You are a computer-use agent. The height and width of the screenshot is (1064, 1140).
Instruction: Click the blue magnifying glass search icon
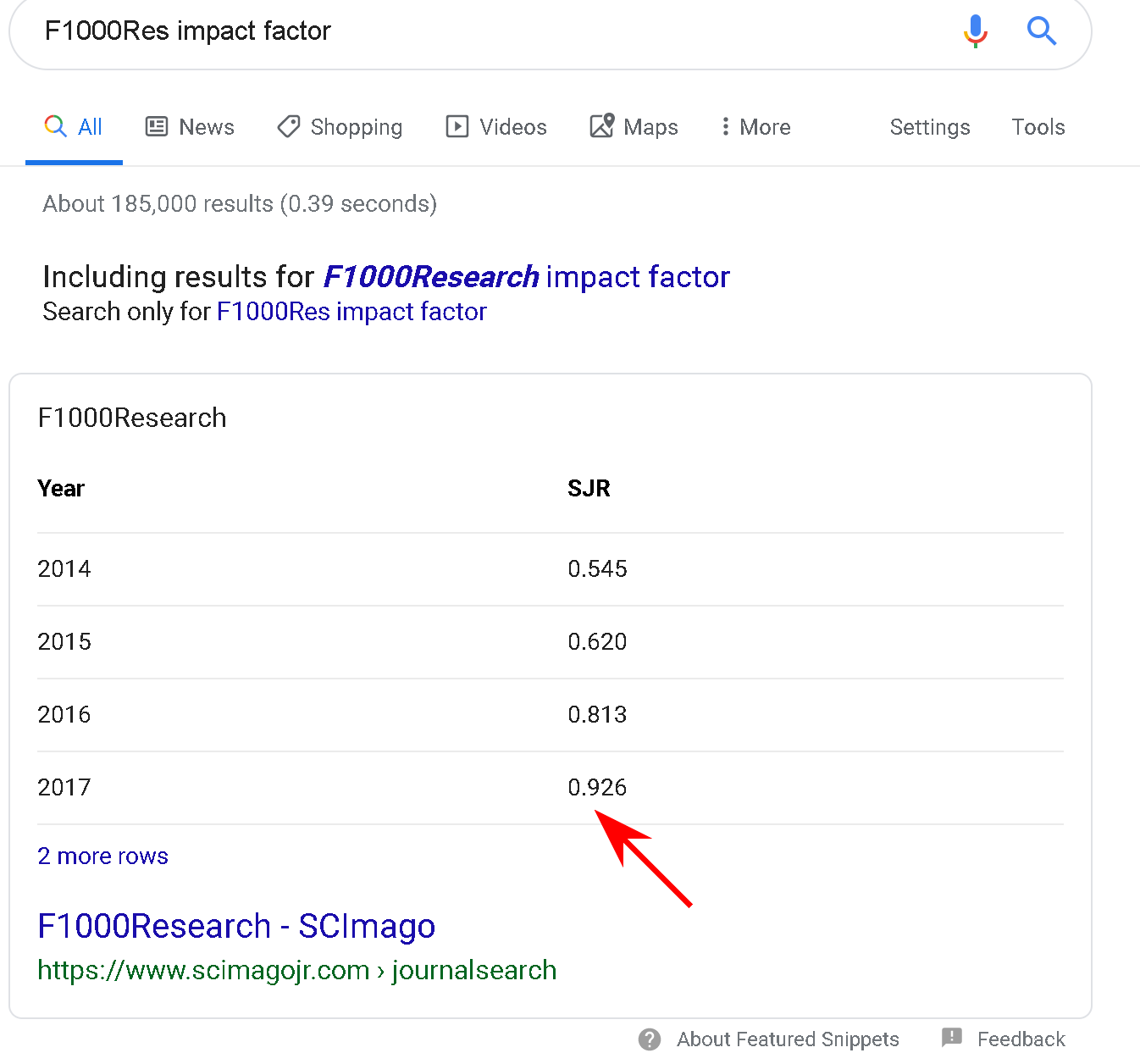point(1041,31)
